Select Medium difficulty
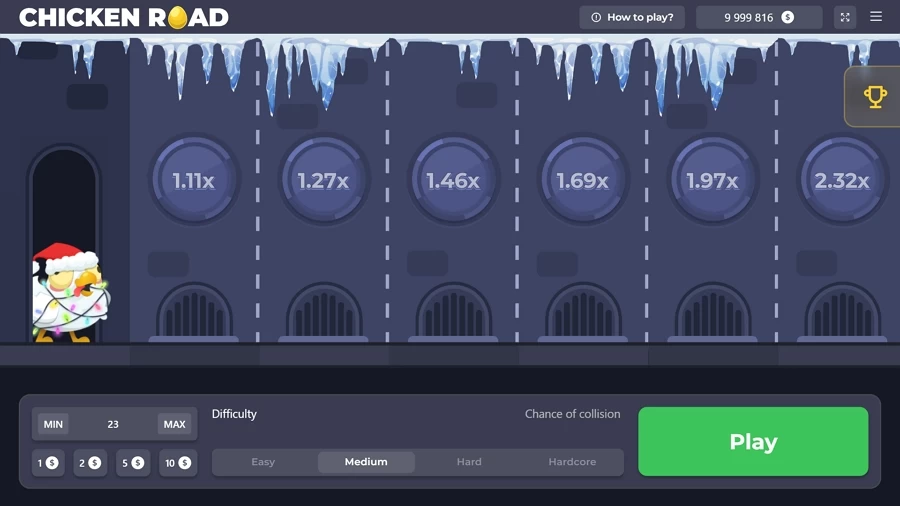The height and width of the screenshot is (506, 900). coord(366,462)
